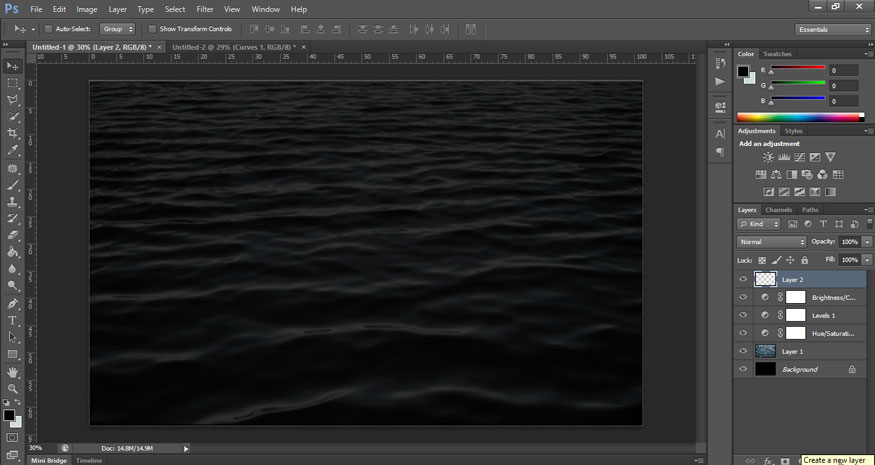
Task: Click the Brightness/Contrast adjustment icon
Action: (x=768, y=158)
